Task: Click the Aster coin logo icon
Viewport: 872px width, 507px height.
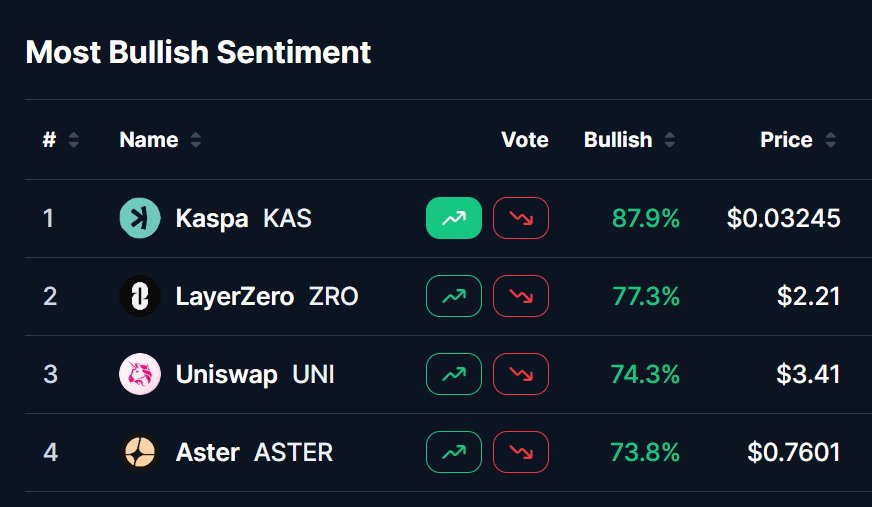Action: click(139, 452)
